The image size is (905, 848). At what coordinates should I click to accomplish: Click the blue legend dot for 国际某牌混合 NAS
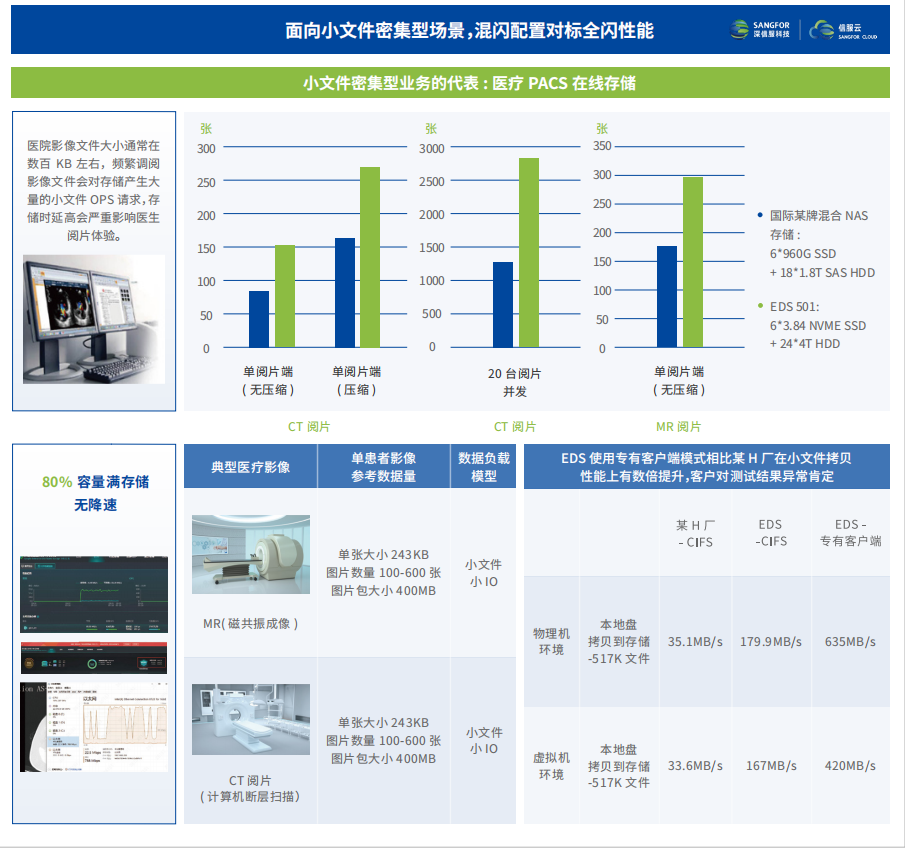(x=760, y=215)
